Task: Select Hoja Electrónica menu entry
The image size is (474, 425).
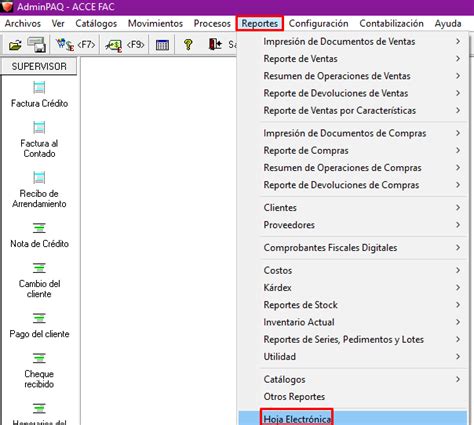Action: pyautogui.click(x=353, y=418)
